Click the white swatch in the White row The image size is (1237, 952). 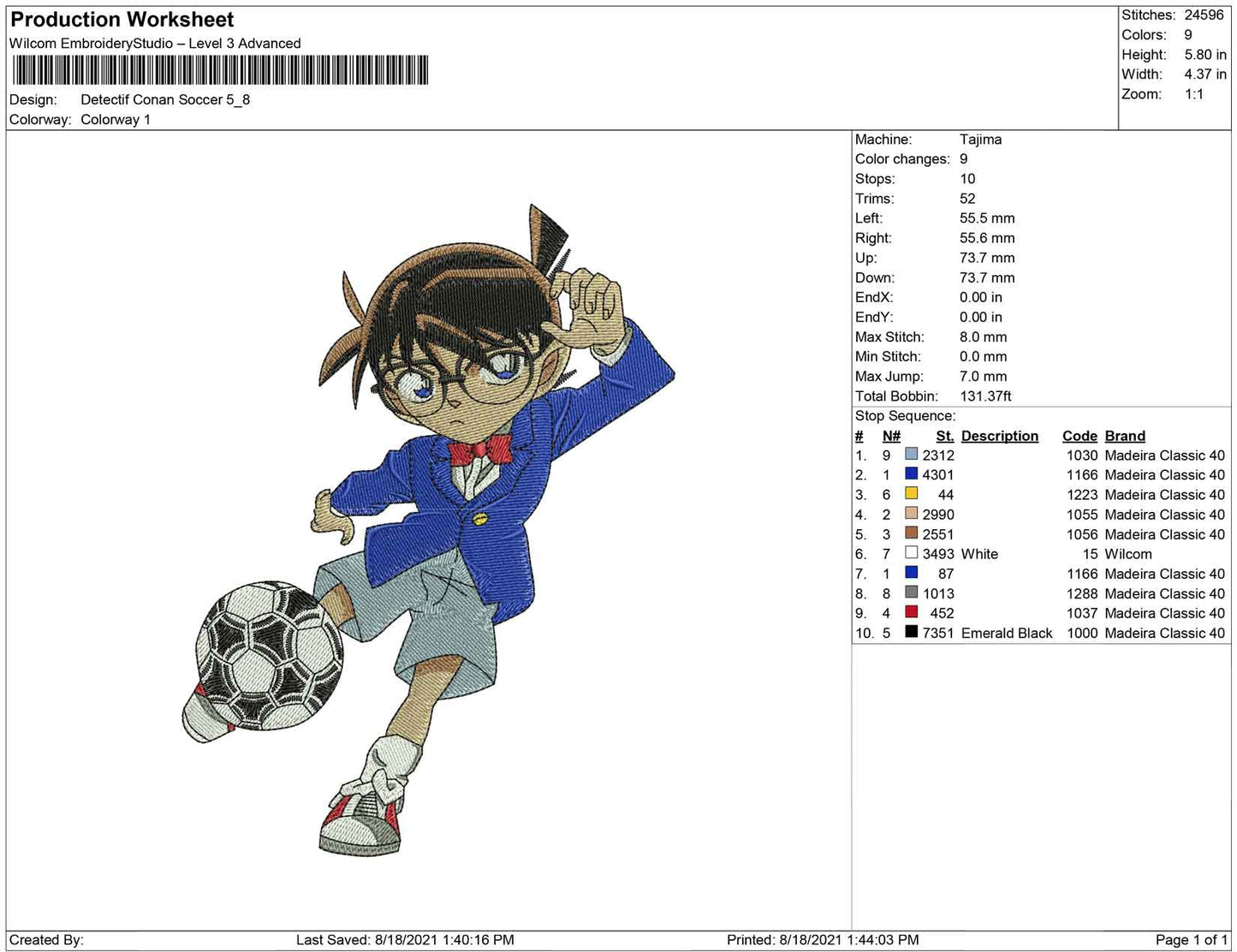(x=911, y=553)
